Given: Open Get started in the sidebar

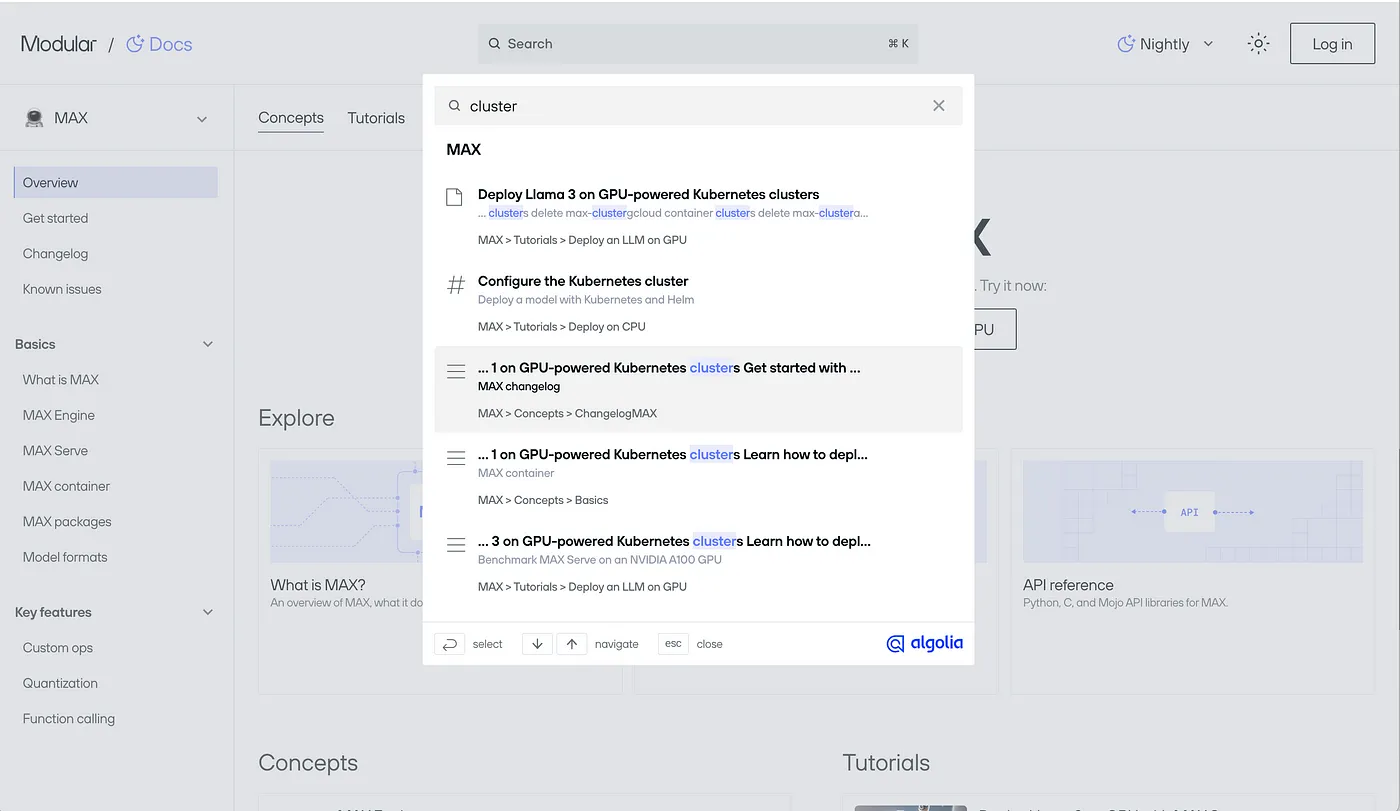Looking at the screenshot, I should (x=55, y=218).
